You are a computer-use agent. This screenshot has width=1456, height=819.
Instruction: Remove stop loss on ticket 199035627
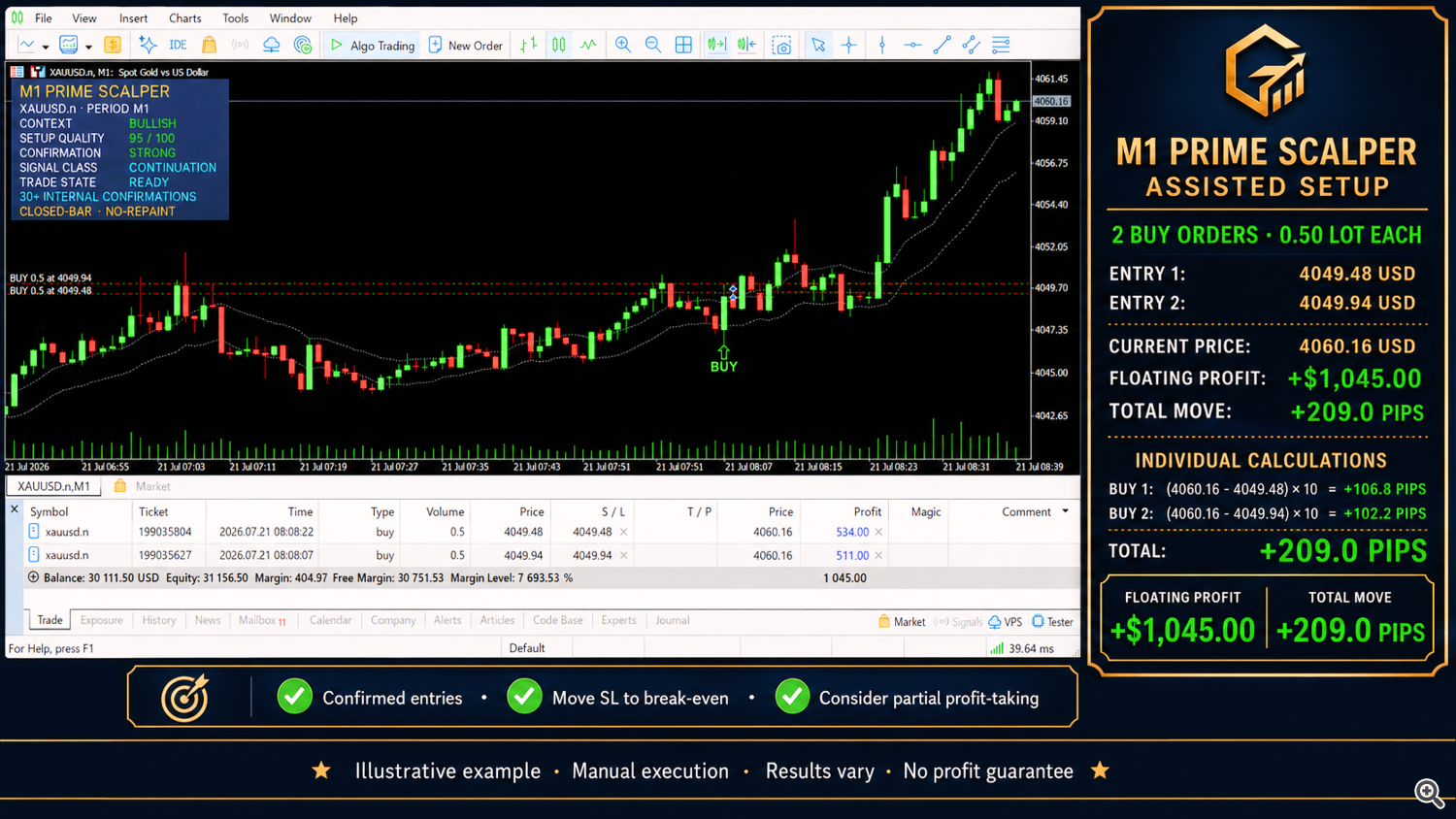[623, 555]
